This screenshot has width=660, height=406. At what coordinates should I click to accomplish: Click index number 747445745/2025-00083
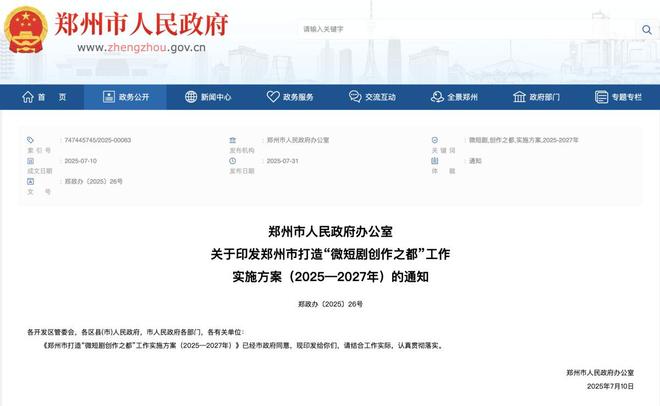[x=98, y=140]
